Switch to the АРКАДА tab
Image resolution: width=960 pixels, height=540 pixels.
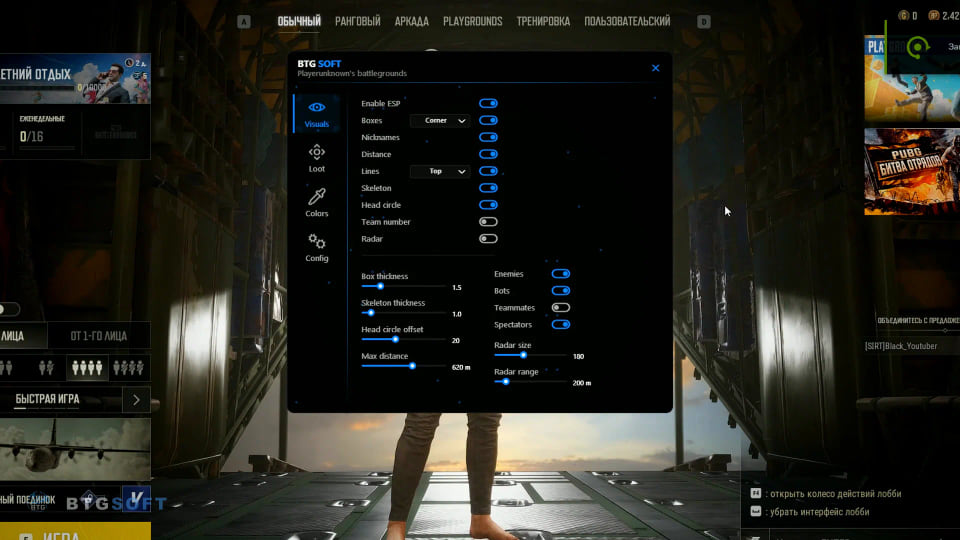tap(411, 21)
